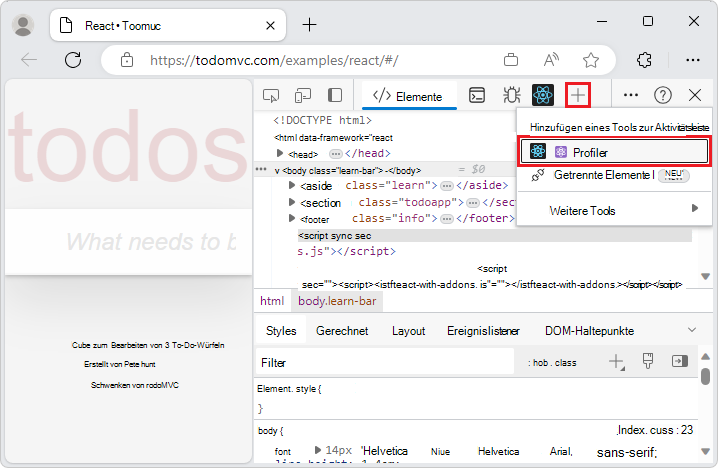This screenshot has height=468, width=718.
Task: Open the briefcase icon in address bar
Action: 511,60
